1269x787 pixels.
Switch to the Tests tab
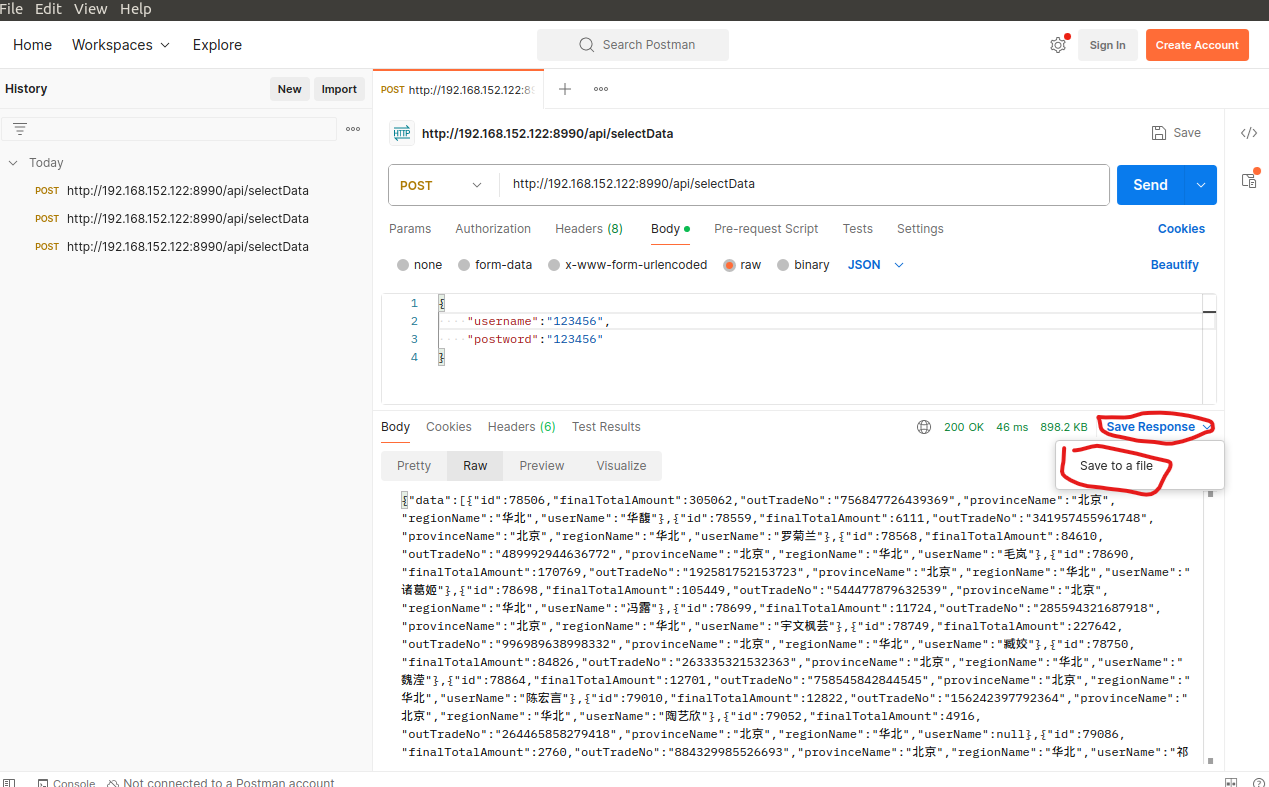point(857,229)
